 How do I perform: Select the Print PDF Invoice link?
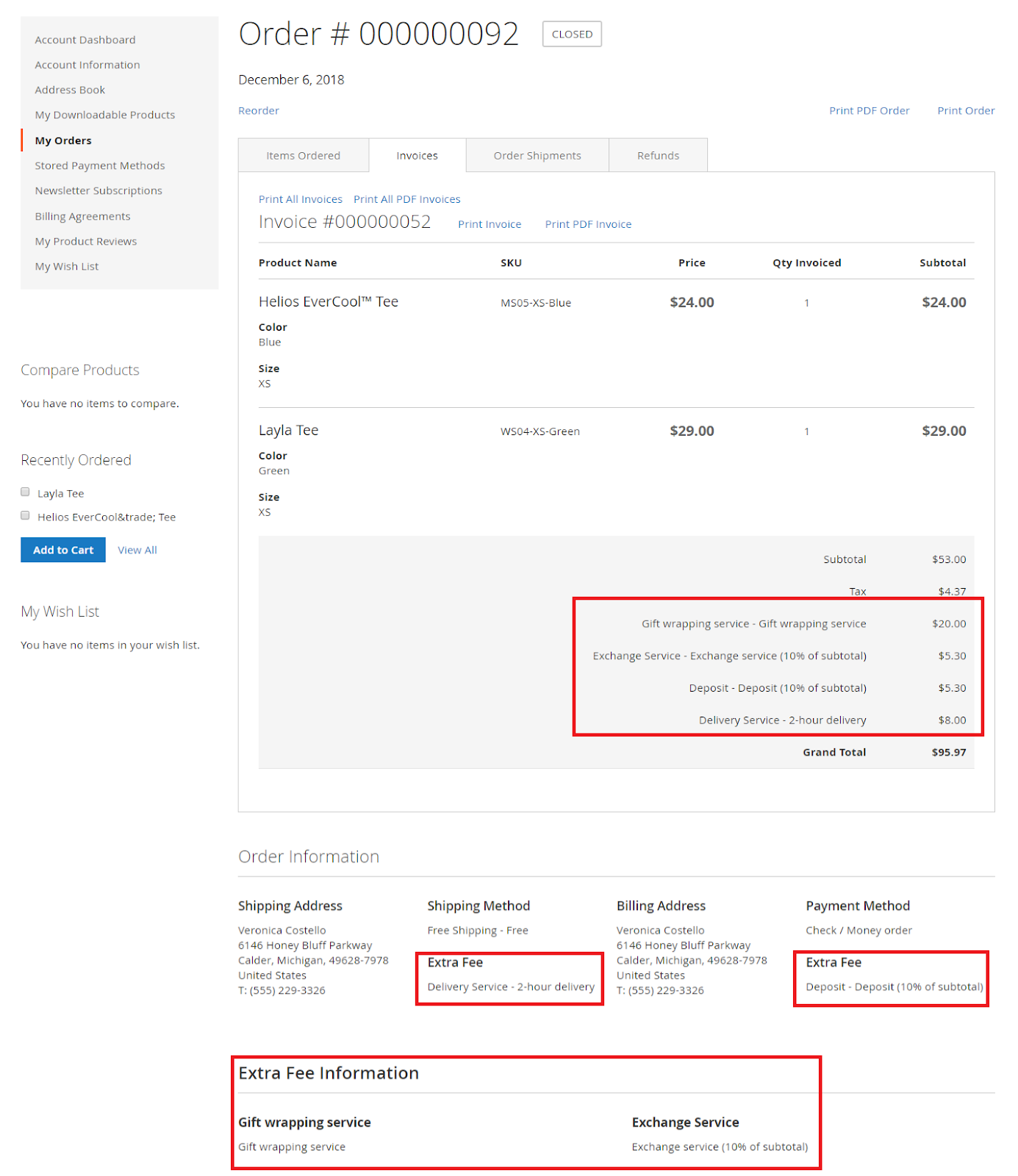click(587, 224)
